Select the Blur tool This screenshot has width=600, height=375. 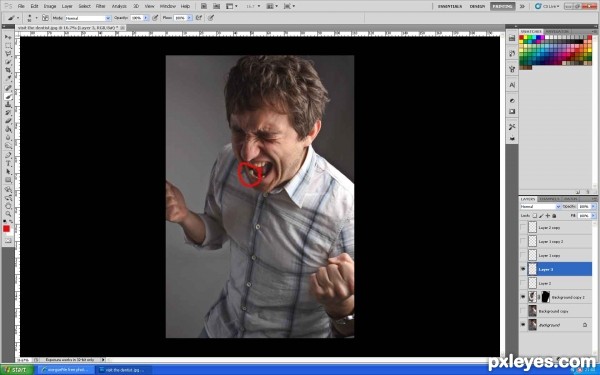tap(8, 137)
